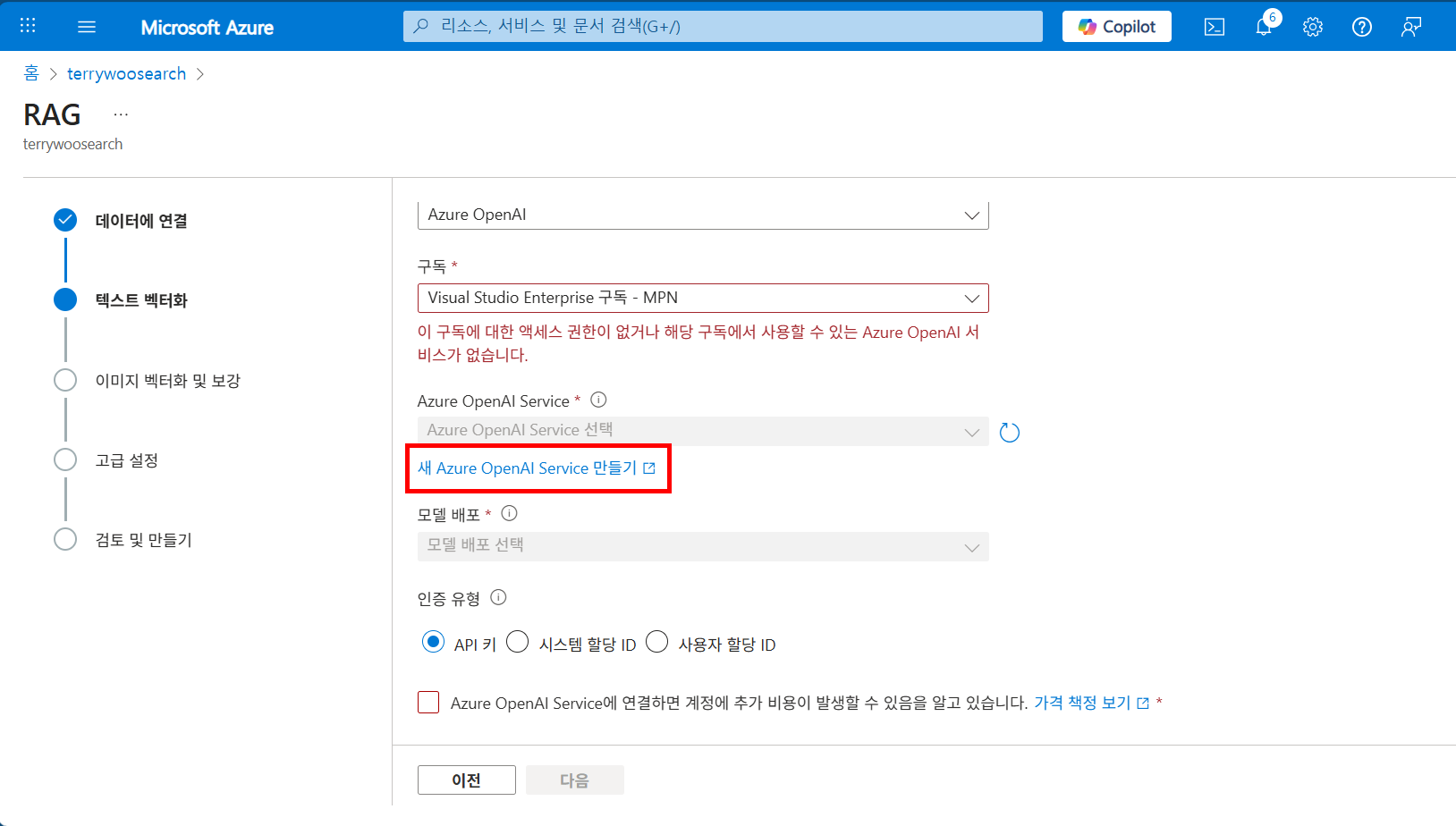Click the 이전 button
This screenshot has width=1456, height=826.
click(466, 779)
